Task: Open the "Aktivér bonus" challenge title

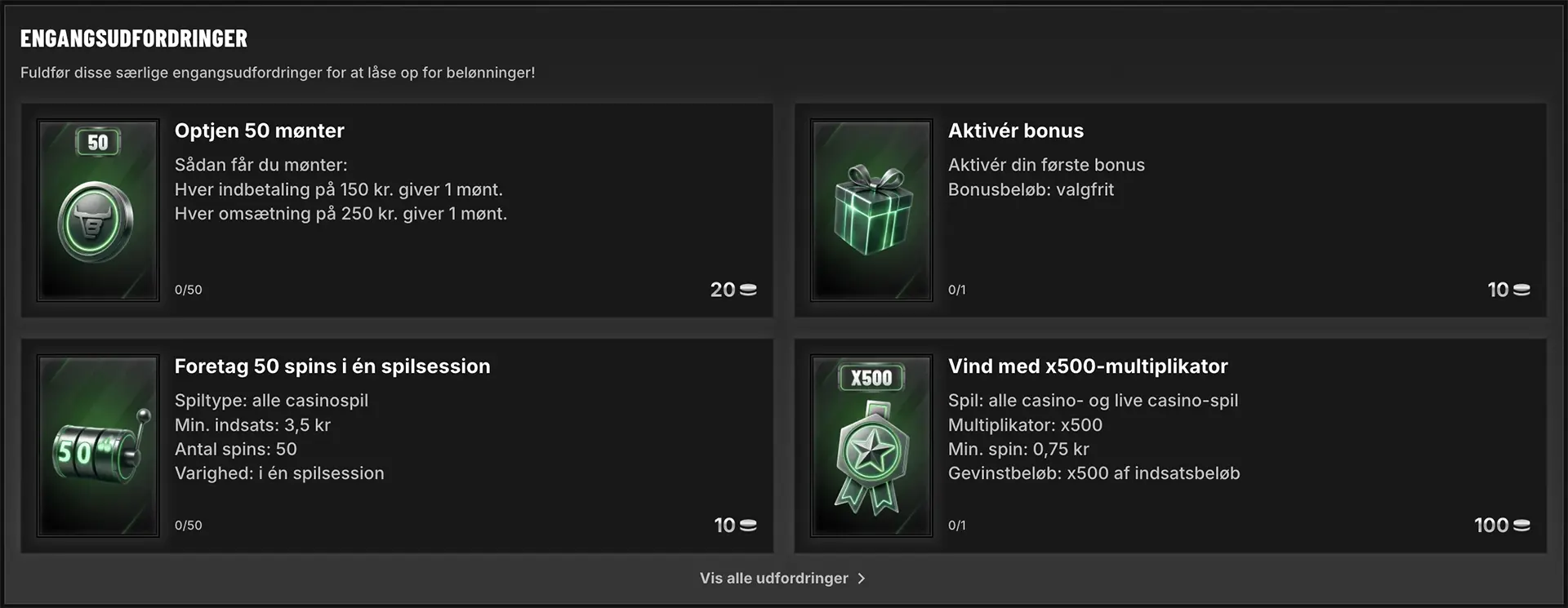Action: pos(1015,131)
